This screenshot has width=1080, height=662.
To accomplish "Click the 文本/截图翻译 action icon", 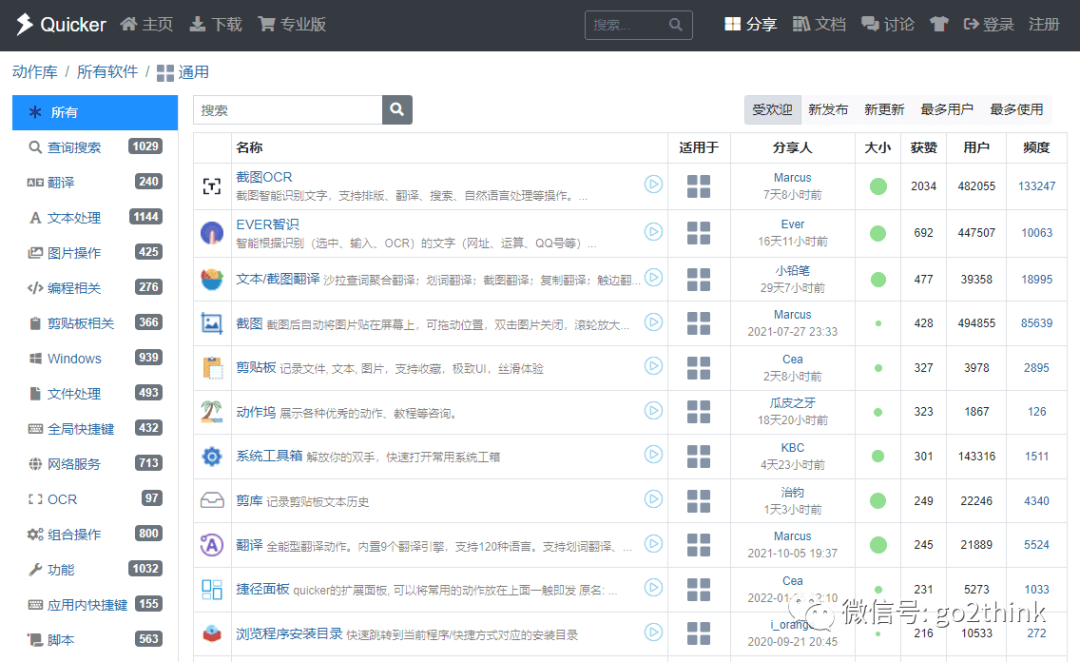I will click(212, 279).
